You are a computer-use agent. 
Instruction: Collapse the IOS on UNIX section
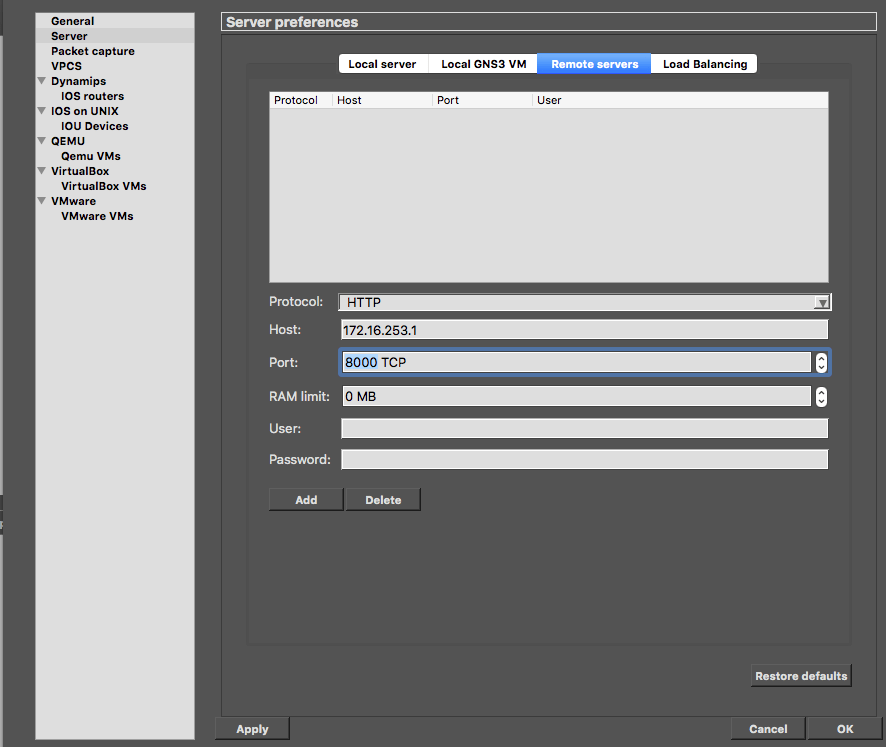point(41,111)
